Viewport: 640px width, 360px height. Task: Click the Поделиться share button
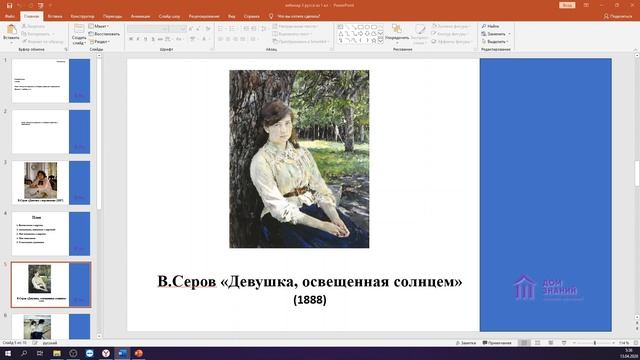point(618,16)
